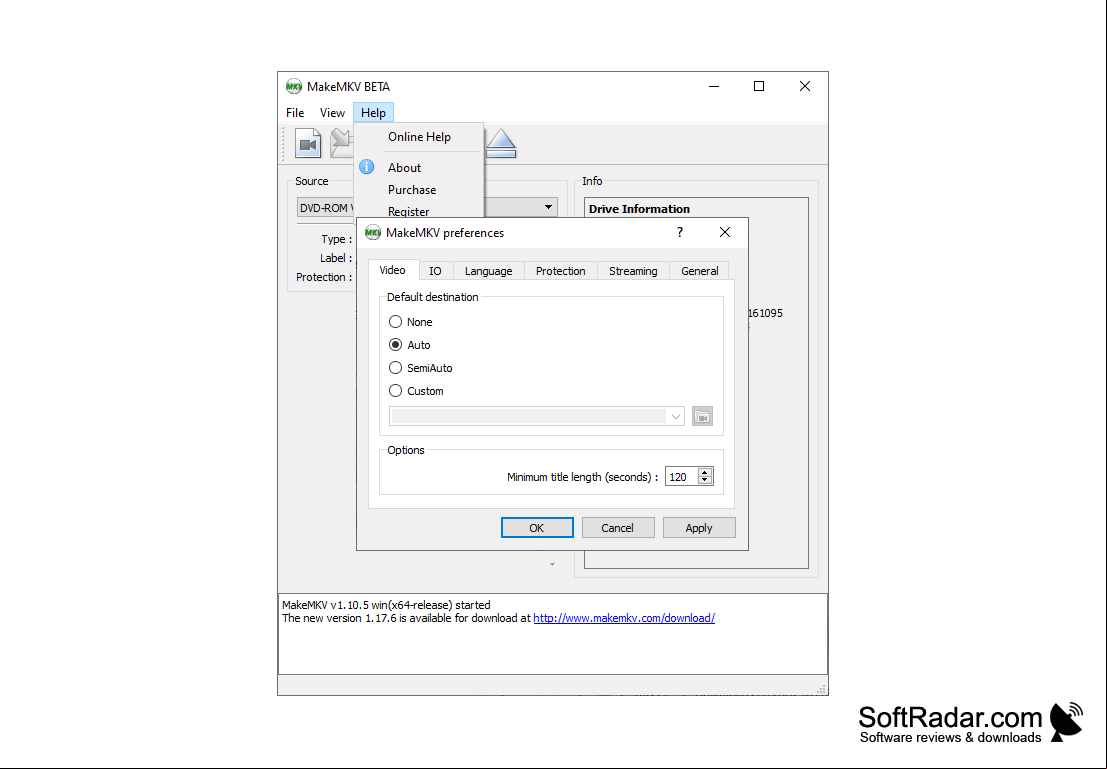Open the View menu
Screen dimensions: 1107x769
(x=332, y=113)
